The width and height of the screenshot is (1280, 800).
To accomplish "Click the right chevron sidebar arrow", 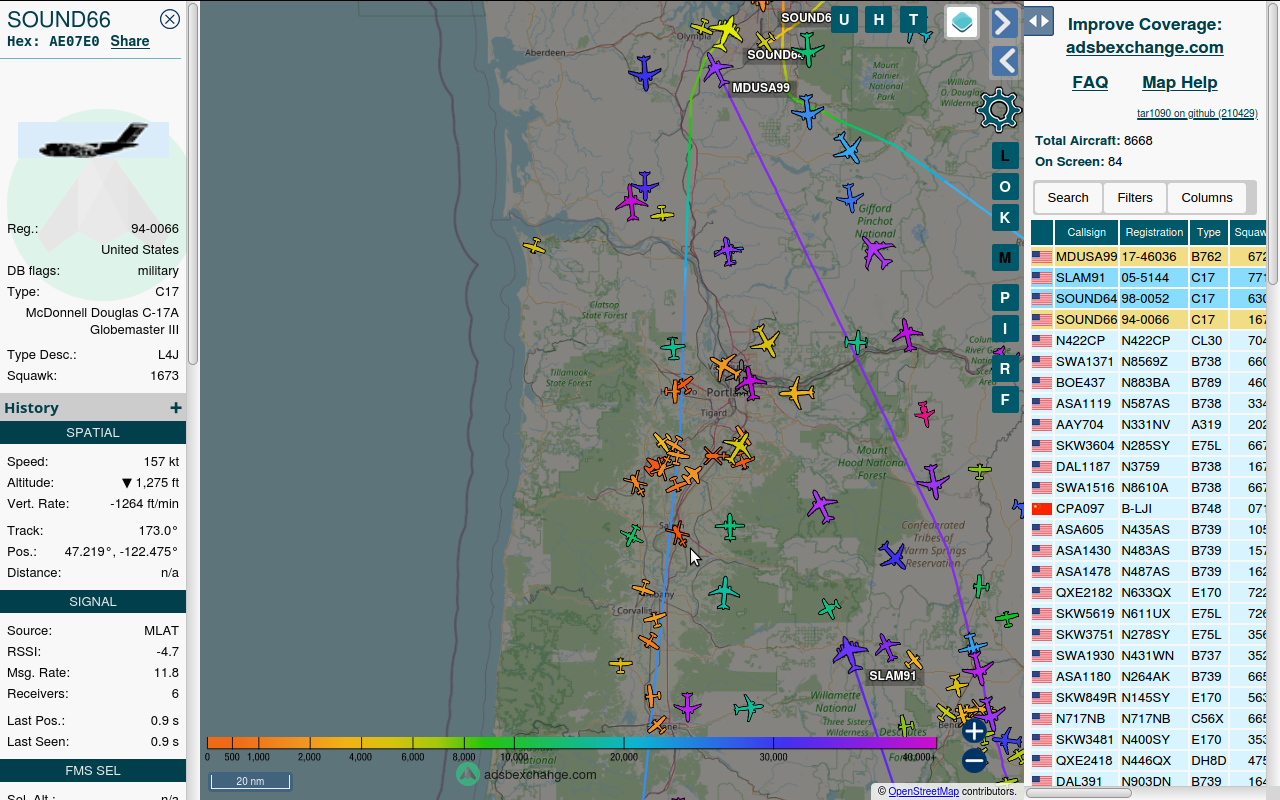I will (1005, 22).
